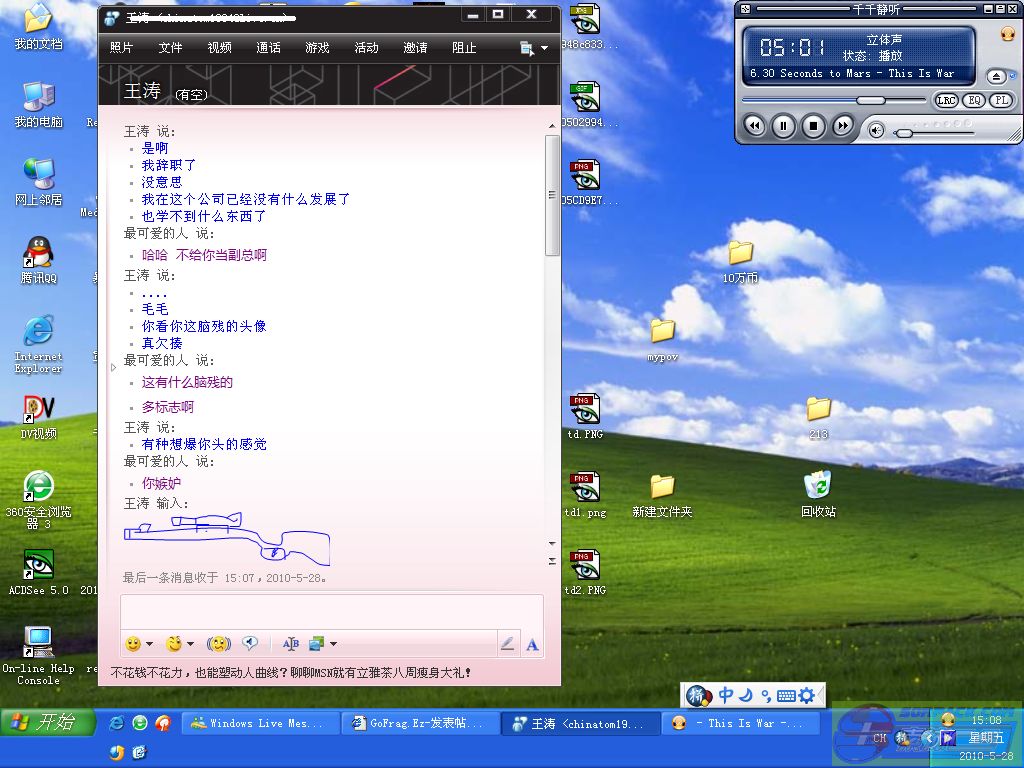Switch to handwriting input with the pen icon
The image size is (1024, 768).
507,644
